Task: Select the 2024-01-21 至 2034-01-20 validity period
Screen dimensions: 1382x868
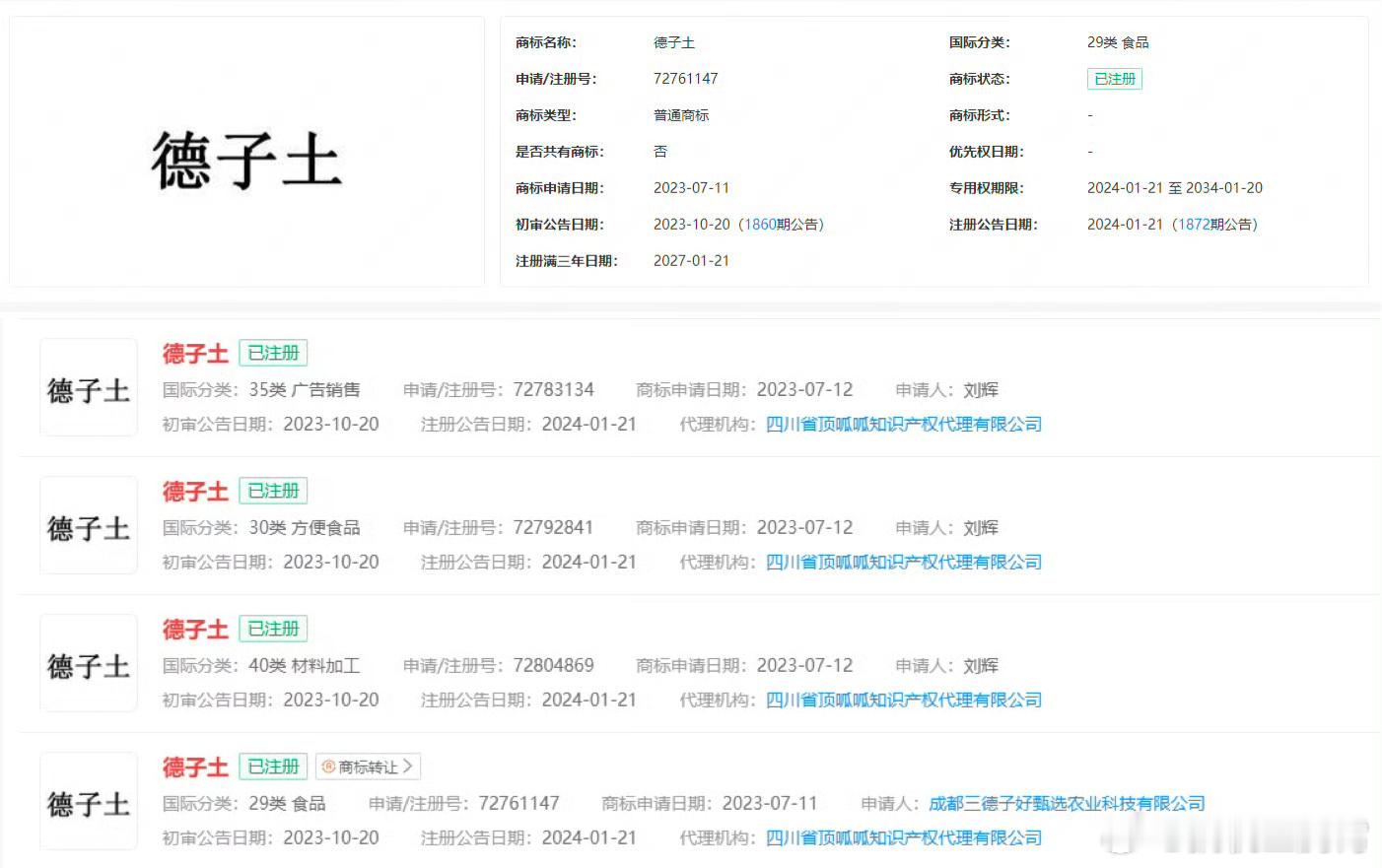Action: click(x=1175, y=188)
